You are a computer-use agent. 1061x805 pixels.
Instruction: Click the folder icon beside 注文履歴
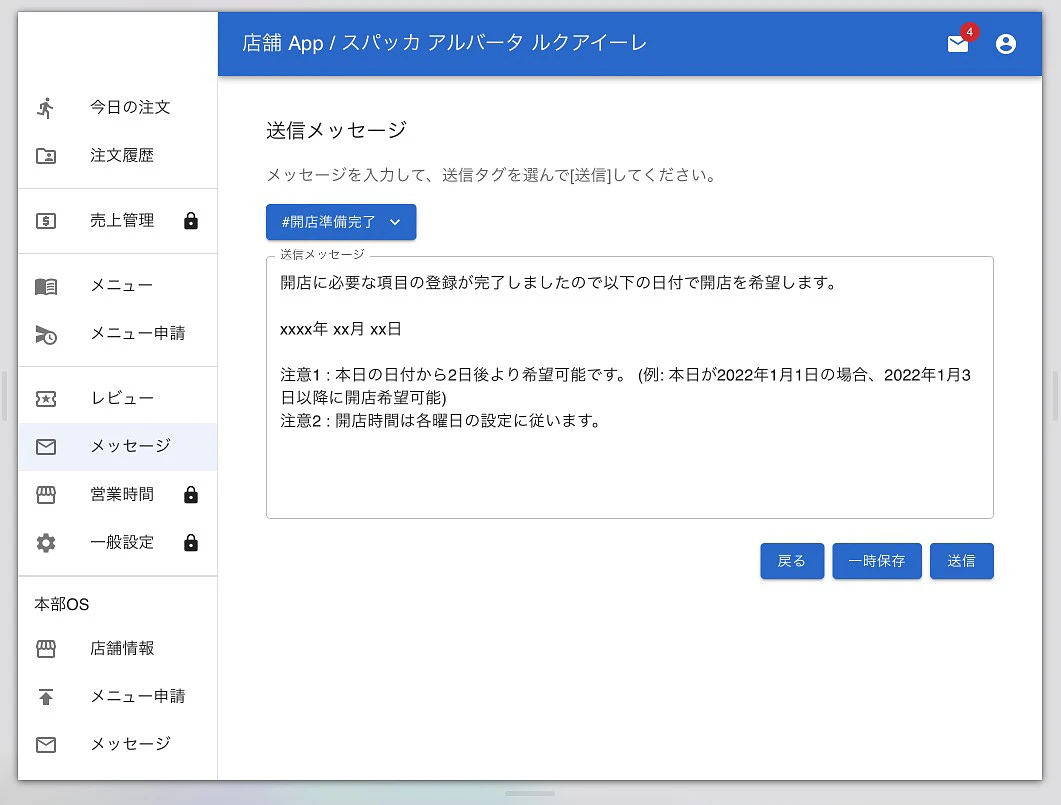point(46,156)
